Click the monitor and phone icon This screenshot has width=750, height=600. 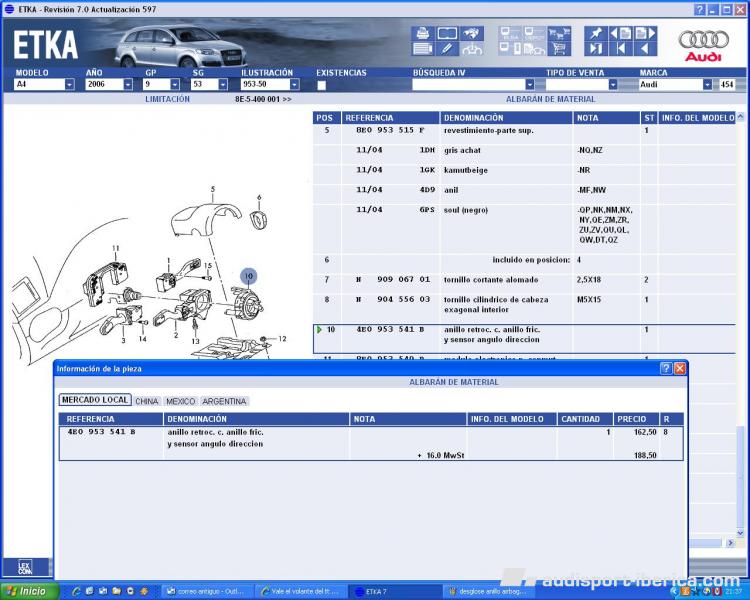click(x=510, y=48)
